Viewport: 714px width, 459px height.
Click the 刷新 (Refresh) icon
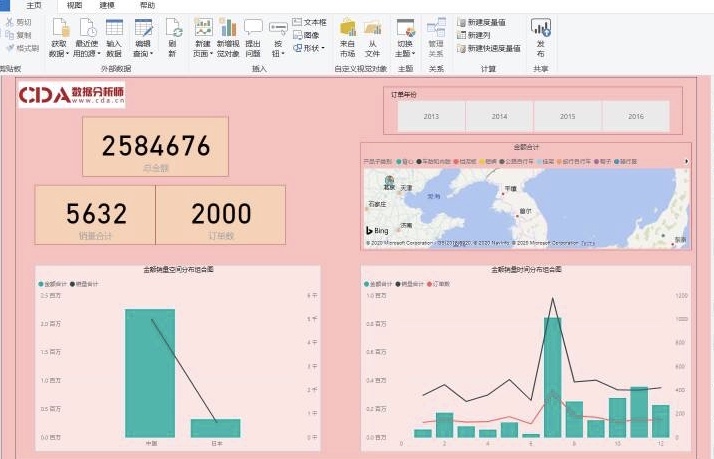tap(173, 27)
